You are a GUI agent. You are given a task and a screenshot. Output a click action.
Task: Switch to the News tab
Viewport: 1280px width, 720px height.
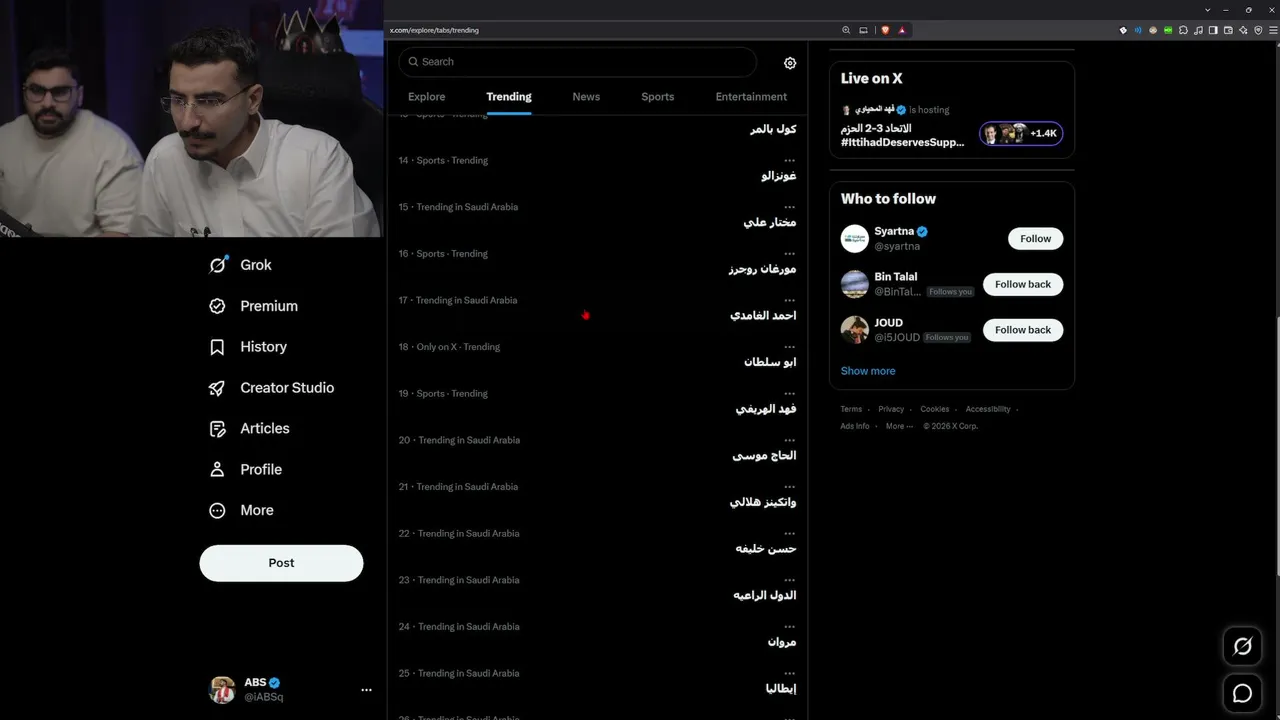(586, 97)
